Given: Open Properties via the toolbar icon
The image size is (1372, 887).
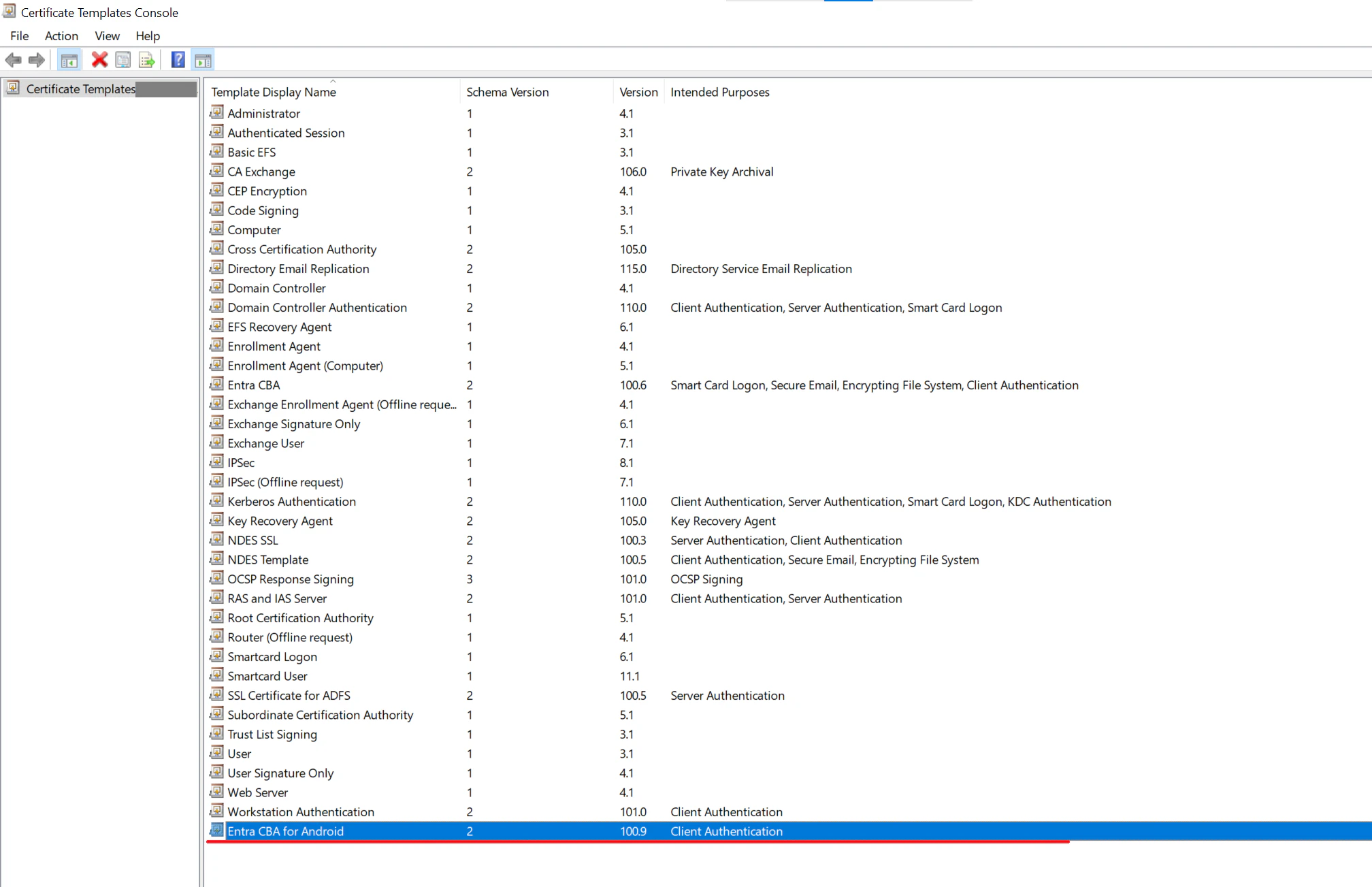Looking at the screenshot, I should click(123, 60).
